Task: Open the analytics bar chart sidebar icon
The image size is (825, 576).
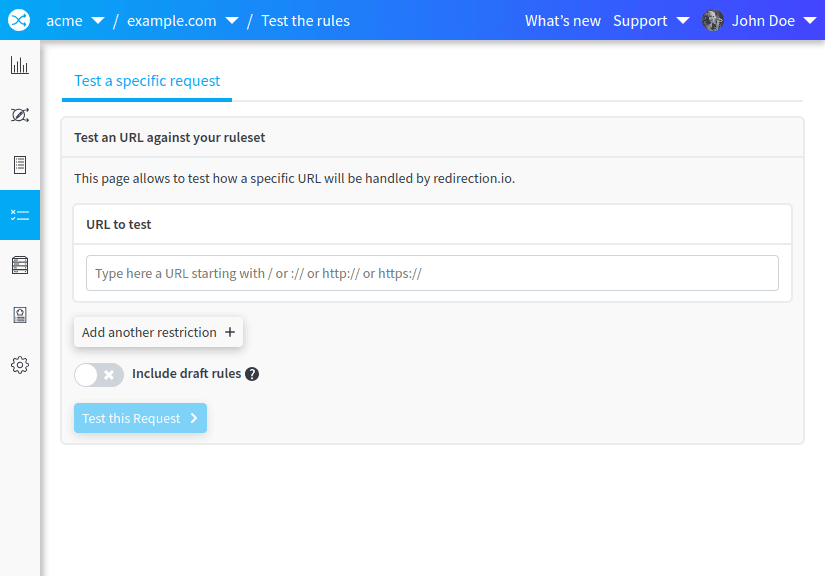Action: point(19,65)
